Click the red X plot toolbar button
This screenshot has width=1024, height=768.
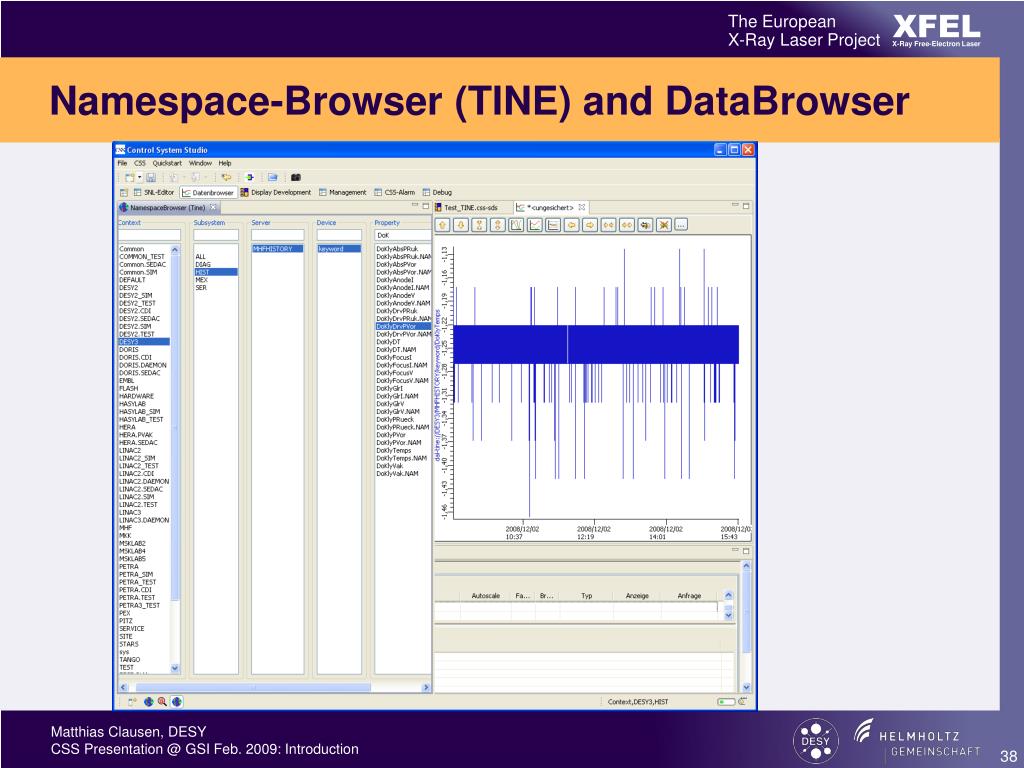663,225
